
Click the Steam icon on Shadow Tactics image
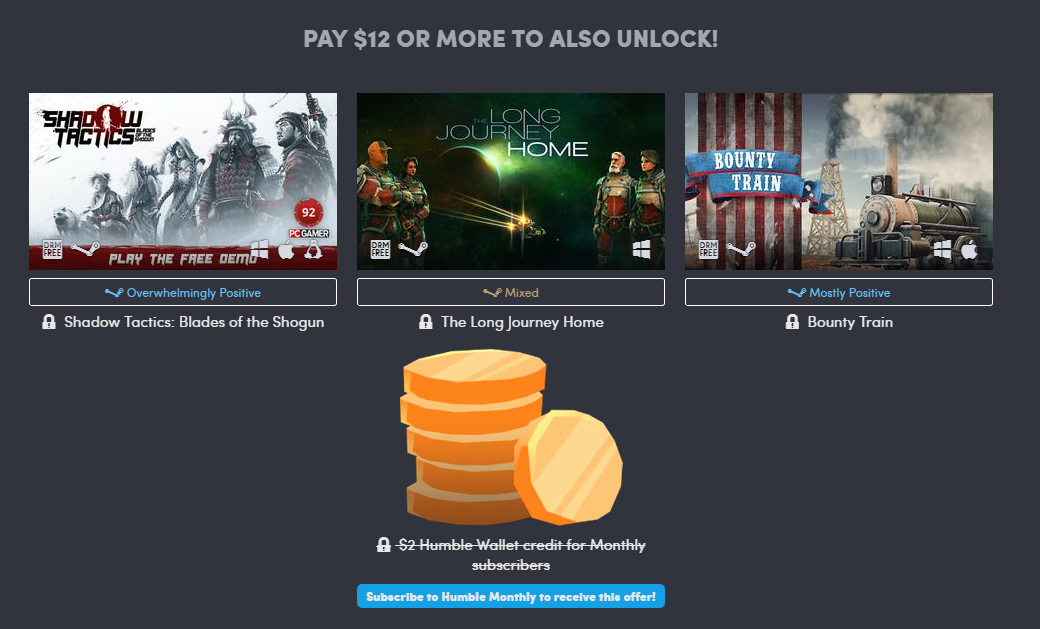point(85,249)
